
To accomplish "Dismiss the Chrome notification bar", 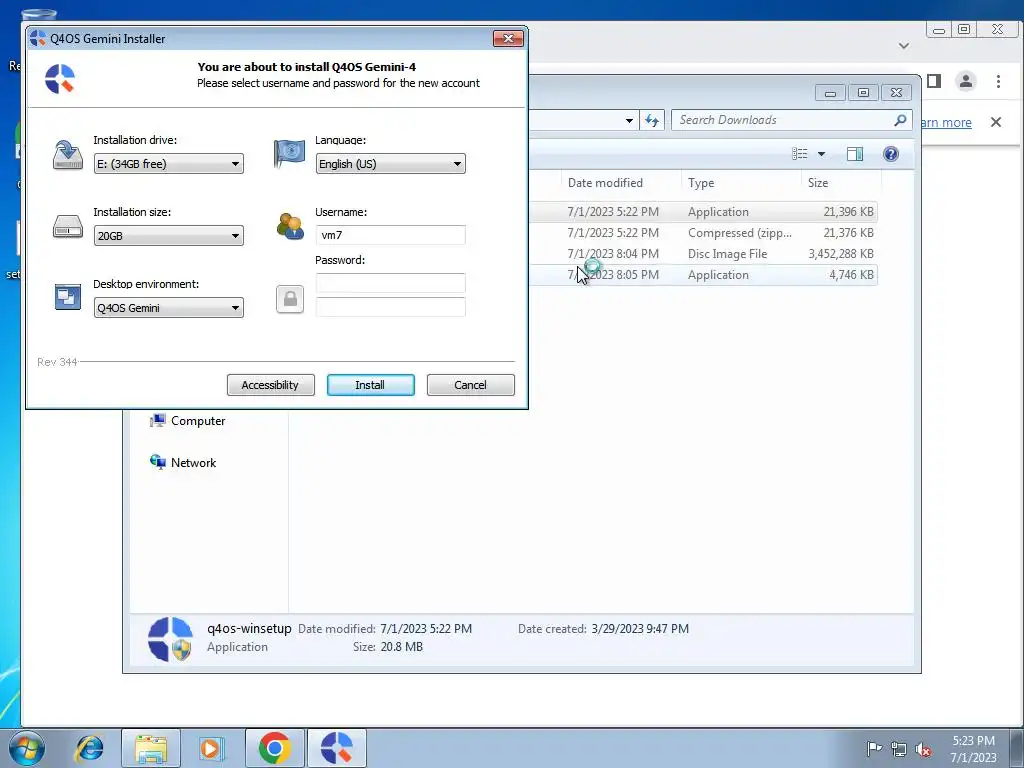I will pos(996,122).
